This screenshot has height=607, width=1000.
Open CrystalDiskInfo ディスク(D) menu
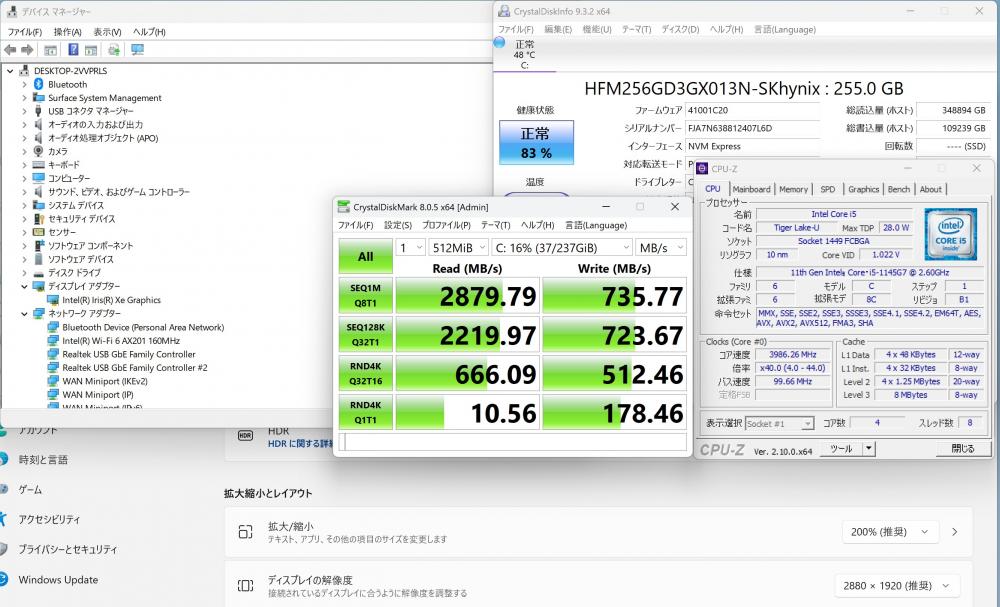coord(680,29)
